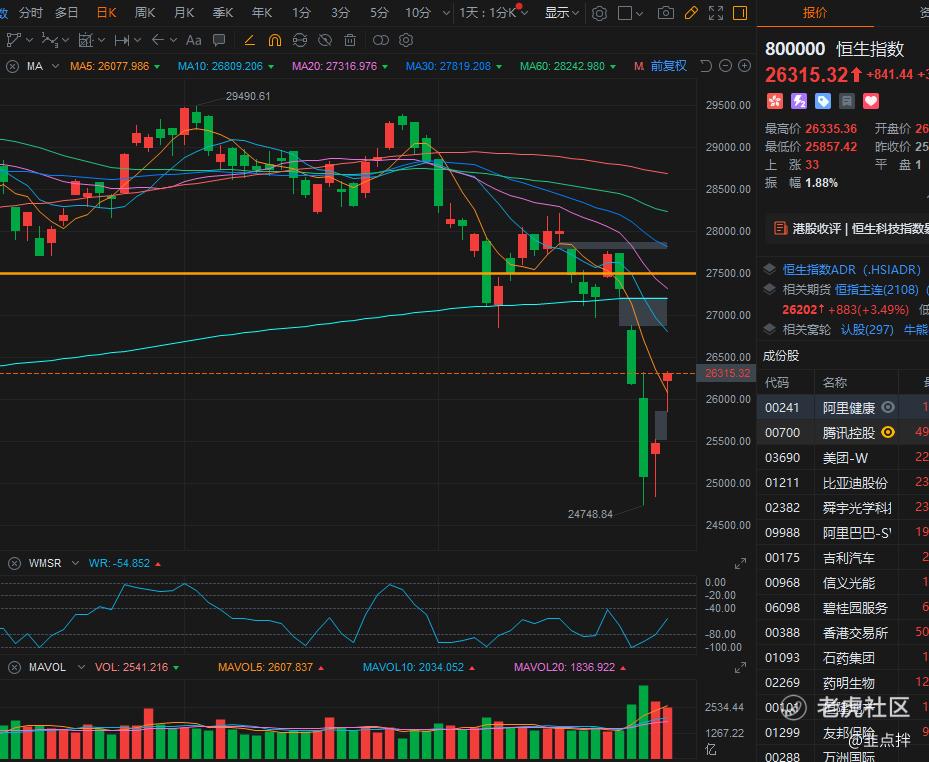The image size is (929, 762).
Task: Toggle the drawing pencil tool
Action: tap(691, 13)
